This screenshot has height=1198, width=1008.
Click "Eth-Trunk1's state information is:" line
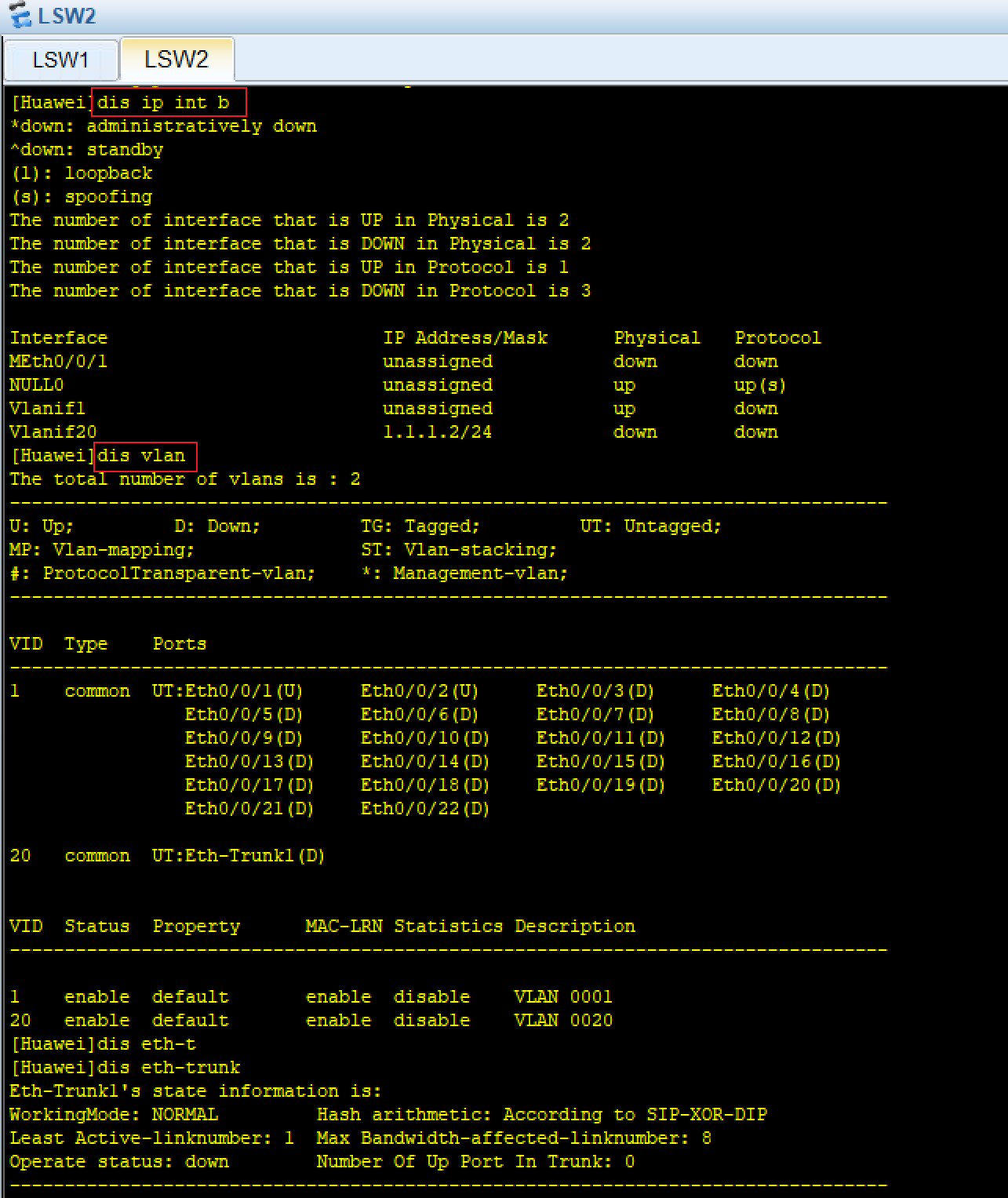[x=195, y=1091]
